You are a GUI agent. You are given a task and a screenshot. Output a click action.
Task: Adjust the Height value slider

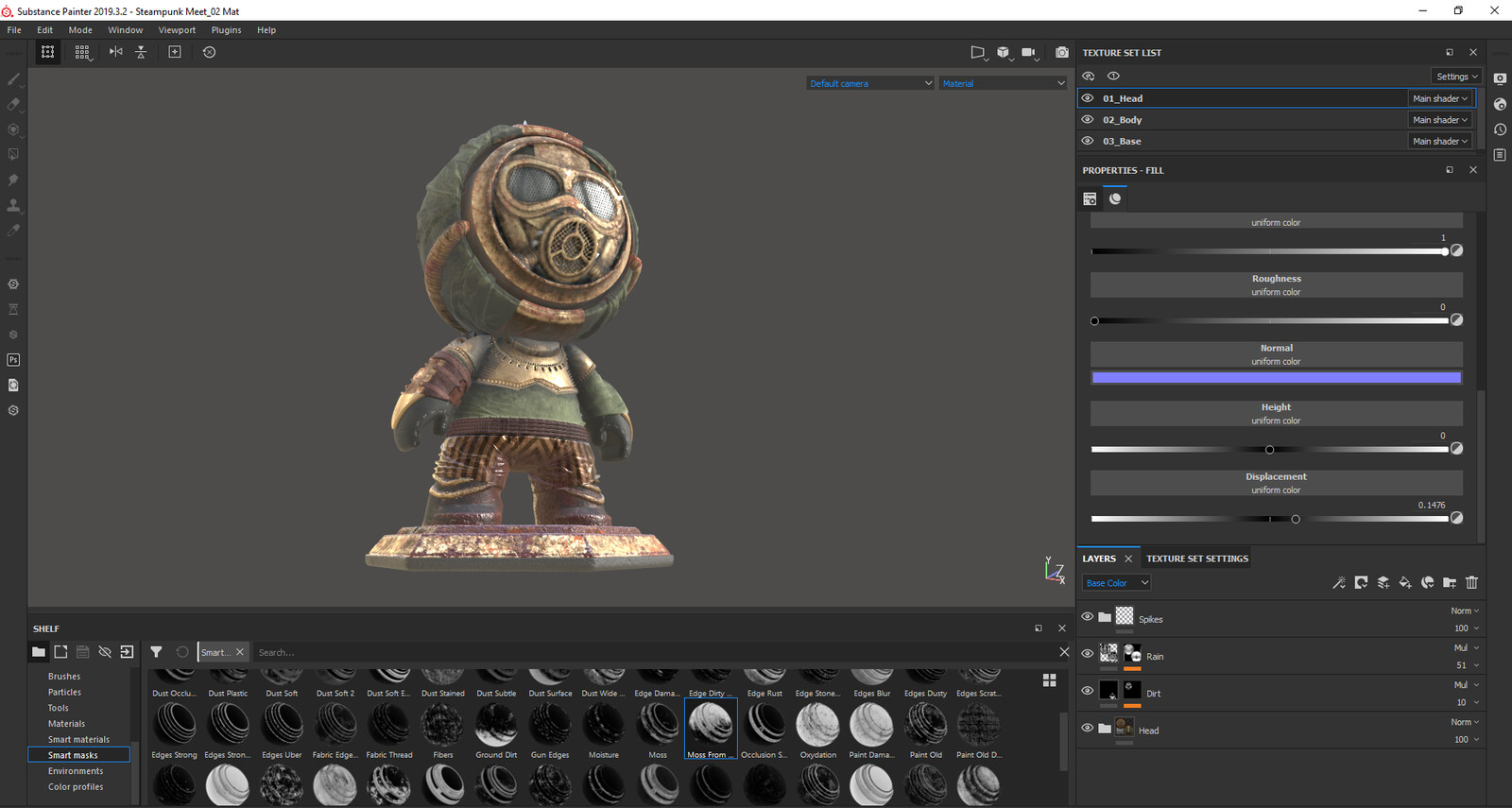[x=1270, y=450]
